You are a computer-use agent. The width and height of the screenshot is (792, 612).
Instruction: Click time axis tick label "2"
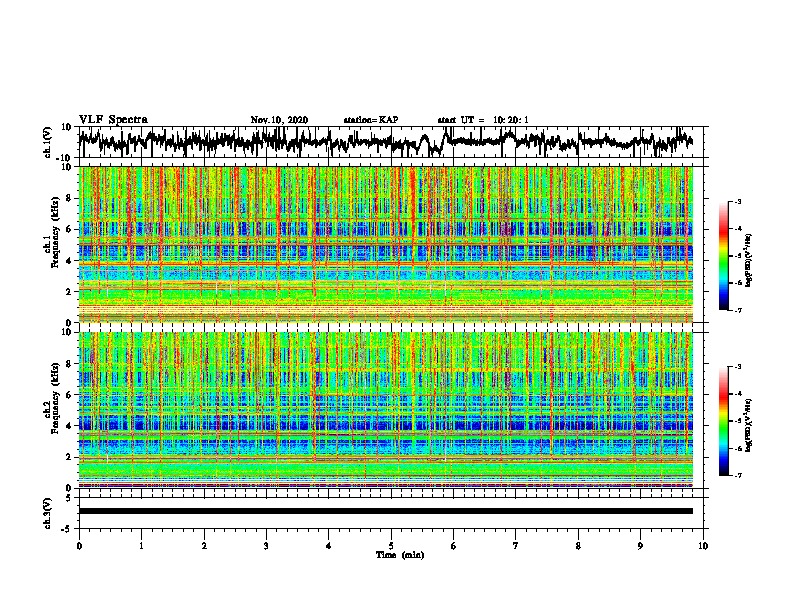(204, 546)
